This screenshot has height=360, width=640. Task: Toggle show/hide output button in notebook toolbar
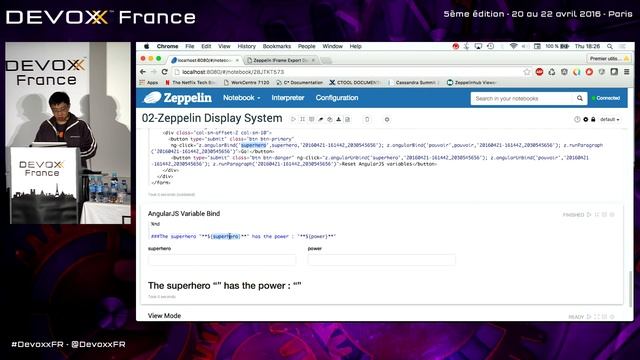click(311, 119)
